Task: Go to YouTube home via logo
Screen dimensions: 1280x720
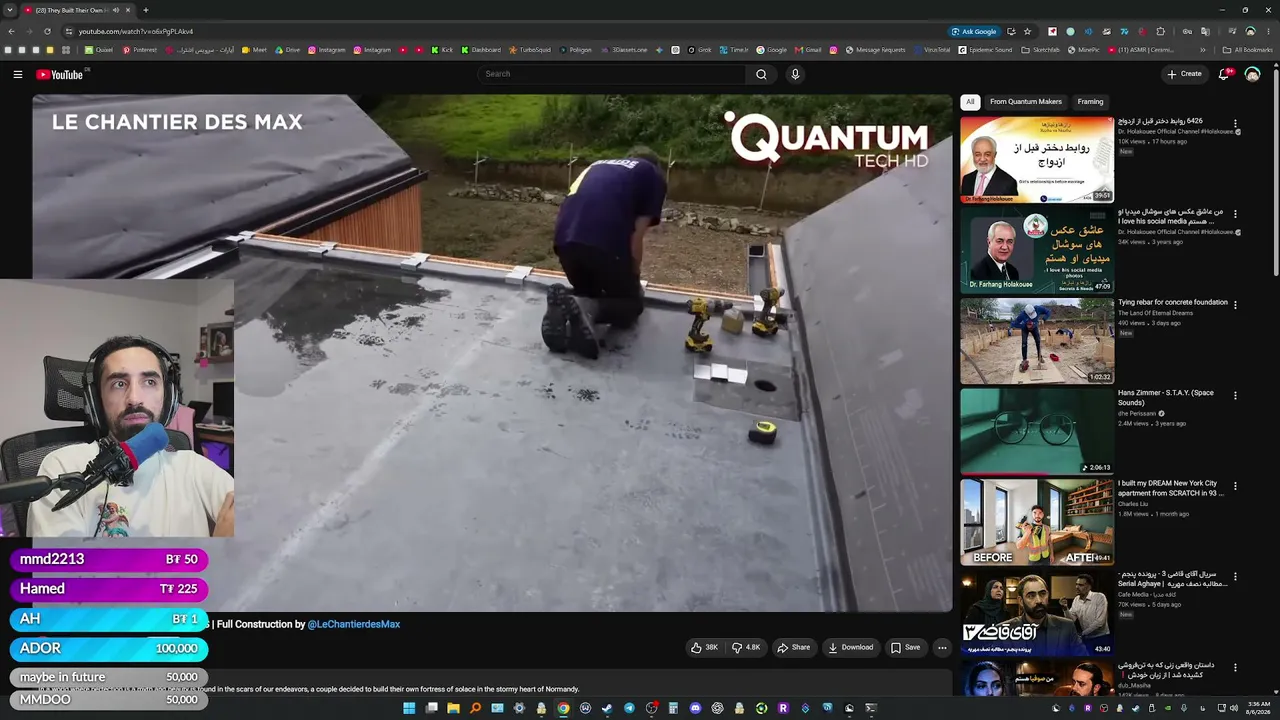Action: click(x=61, y=74)
